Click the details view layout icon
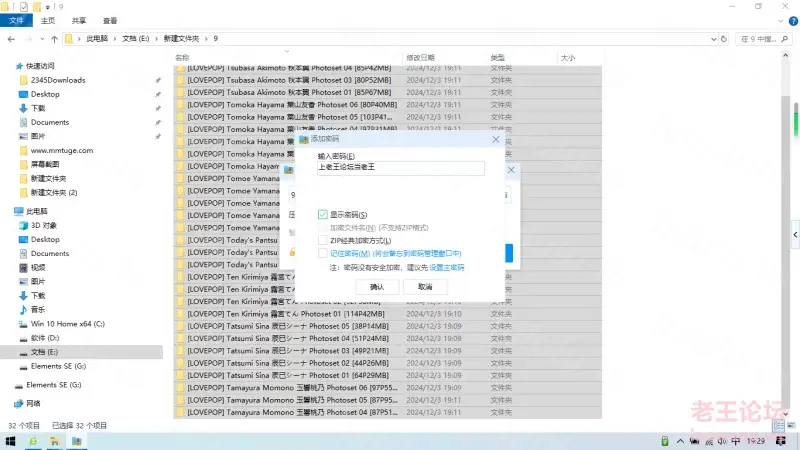 point(779,426)
